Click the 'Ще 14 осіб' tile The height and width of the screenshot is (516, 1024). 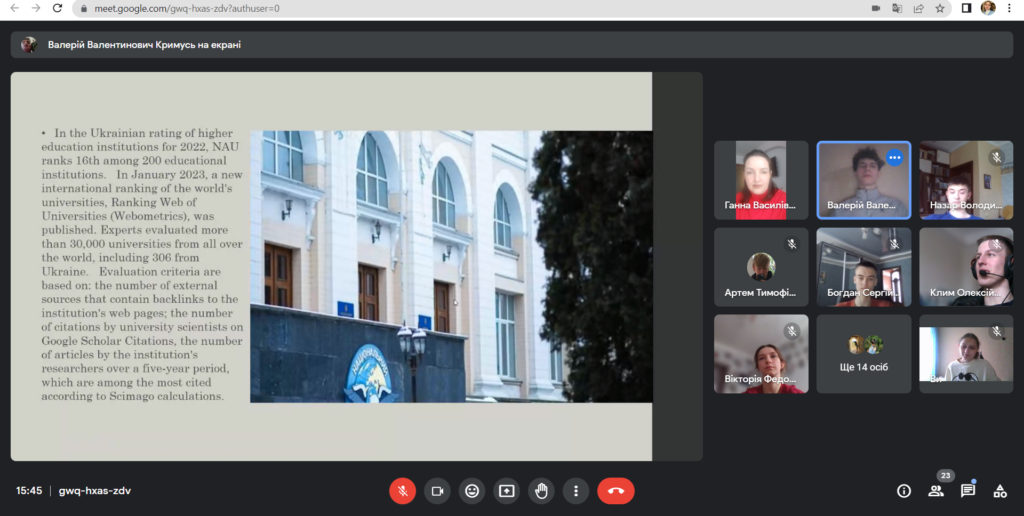pyautogui.click(x=864, y=354)
